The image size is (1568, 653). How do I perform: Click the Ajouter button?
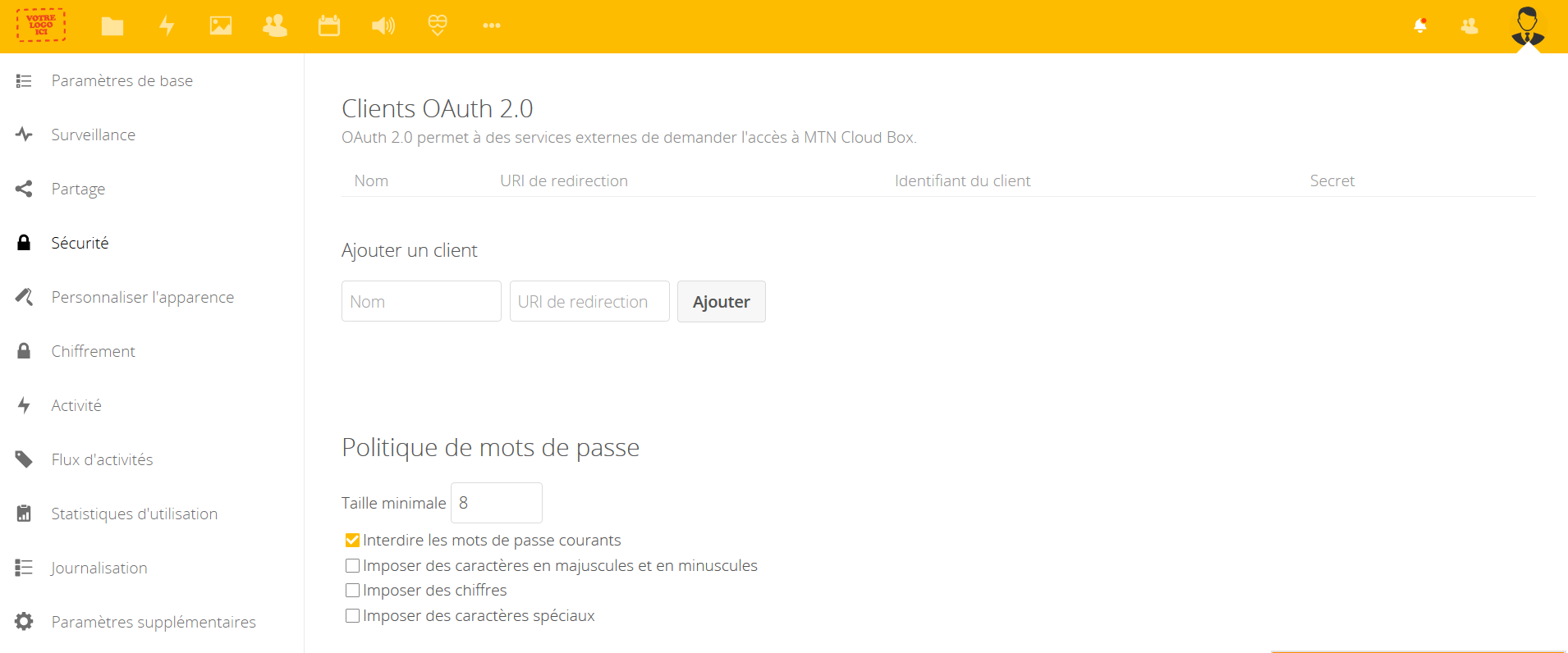721,302
